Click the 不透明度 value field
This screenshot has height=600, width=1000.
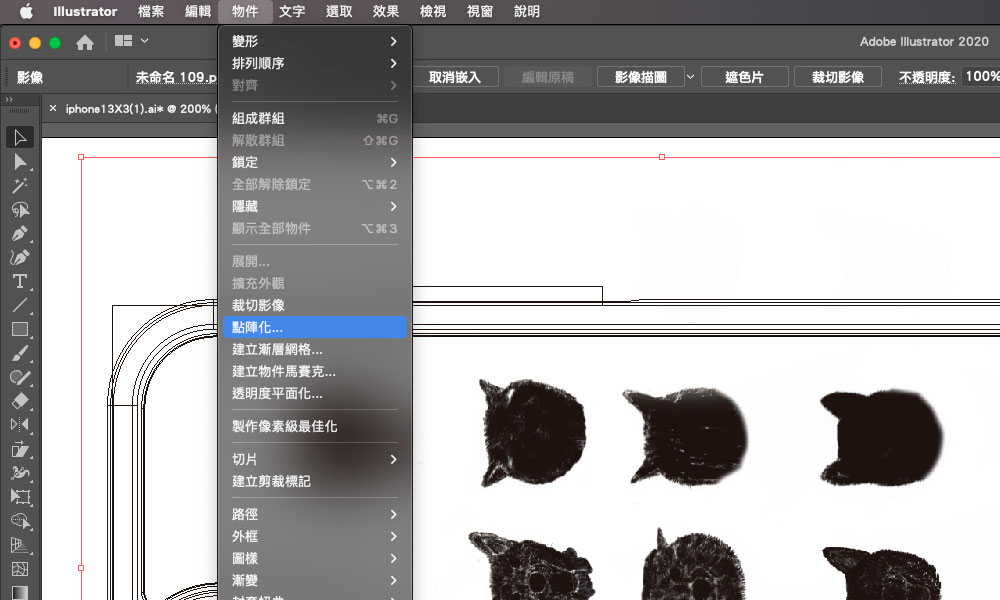981,77
